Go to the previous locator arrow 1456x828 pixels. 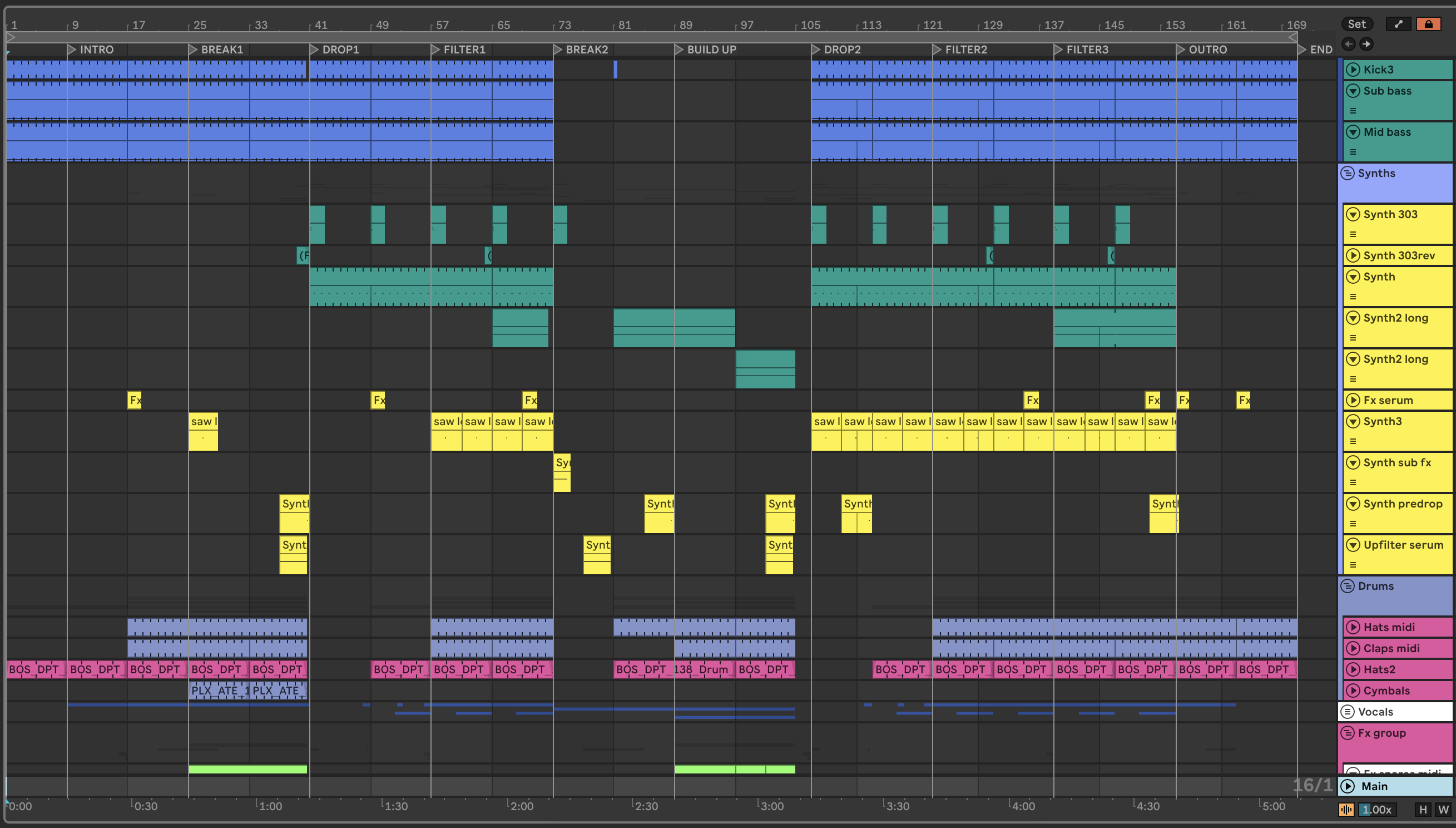pos(1348,44)
